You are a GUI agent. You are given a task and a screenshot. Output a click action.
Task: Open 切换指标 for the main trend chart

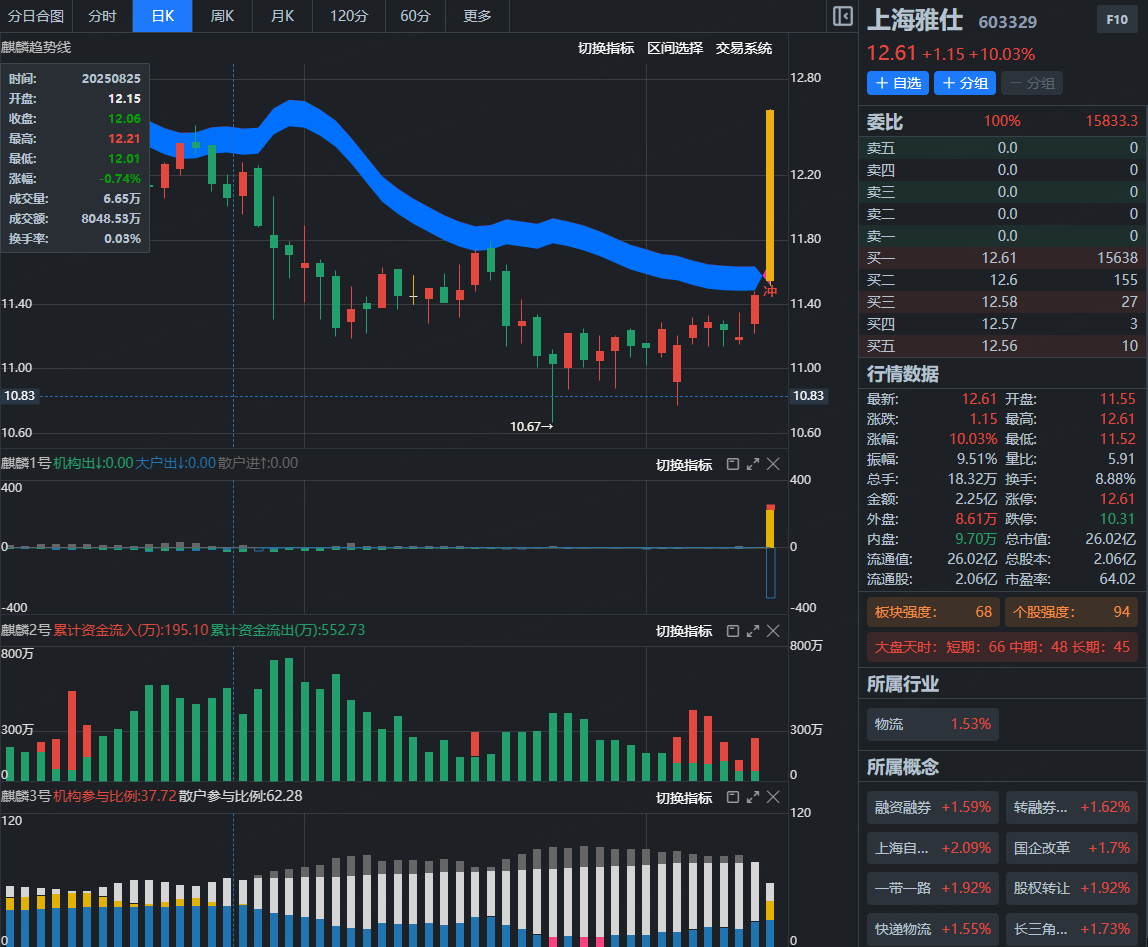point(606,48)
